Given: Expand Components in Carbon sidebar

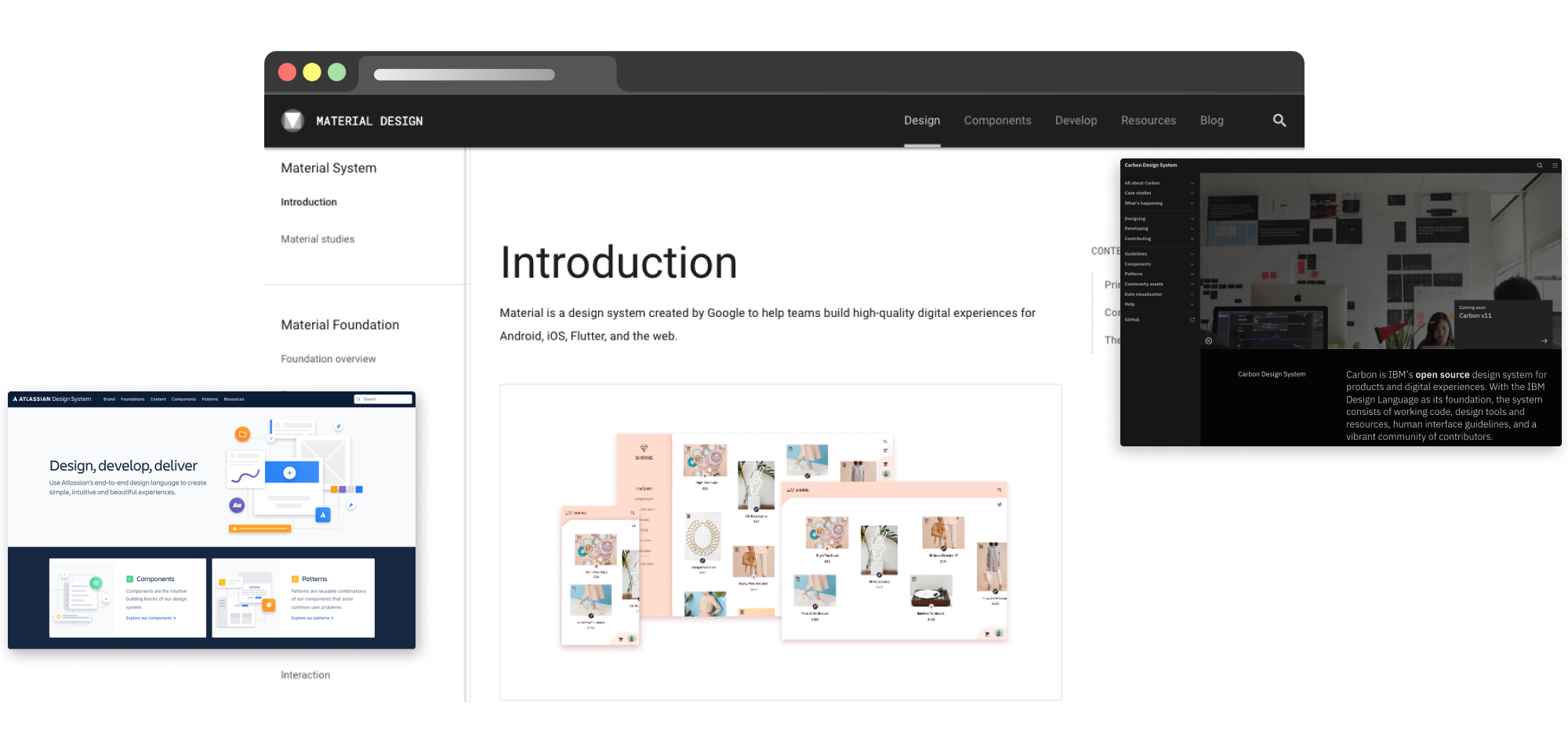Looking at the screenshot, I should [x=1160, y=264].
